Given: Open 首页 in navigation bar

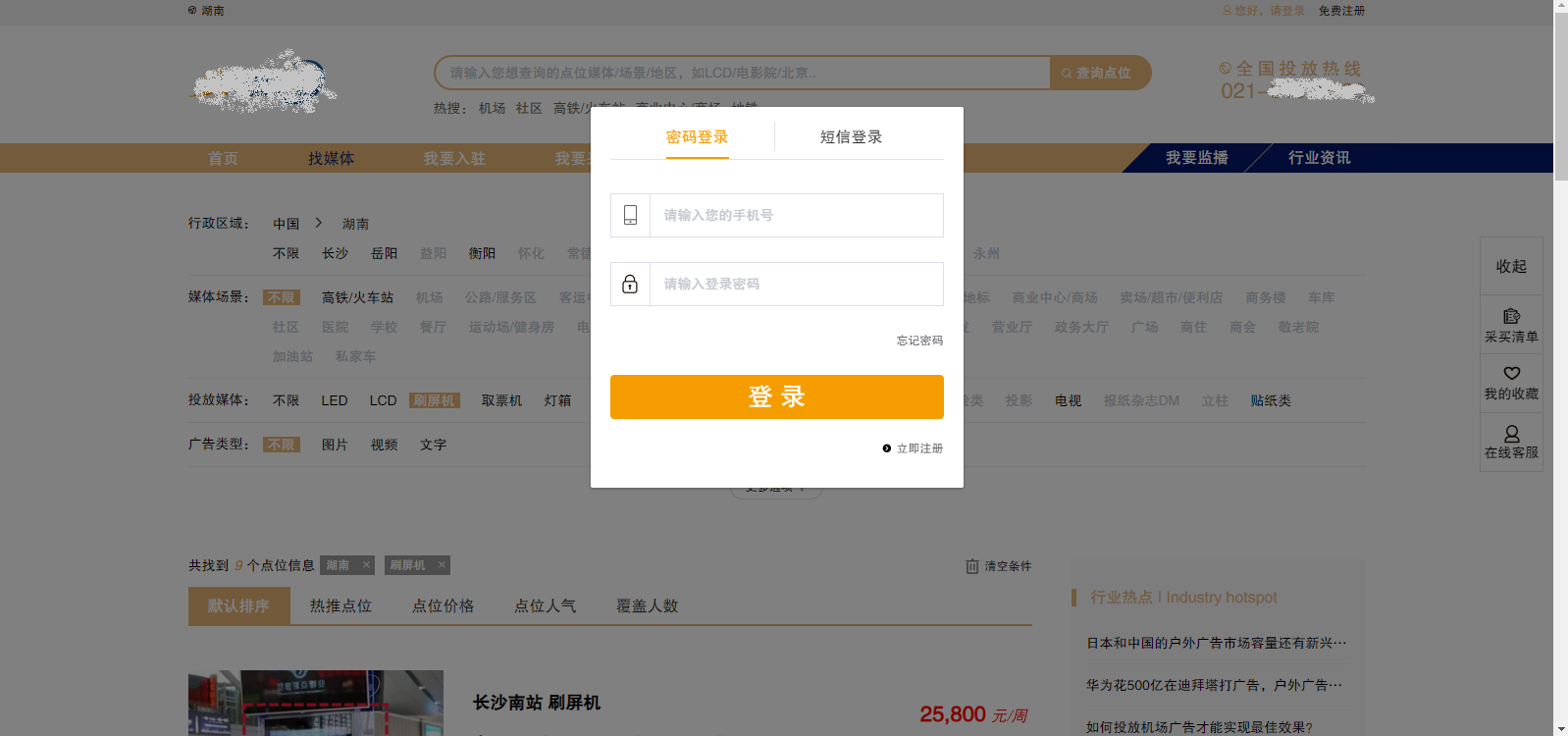Looking at the screenshot, I should pos(223,158).
